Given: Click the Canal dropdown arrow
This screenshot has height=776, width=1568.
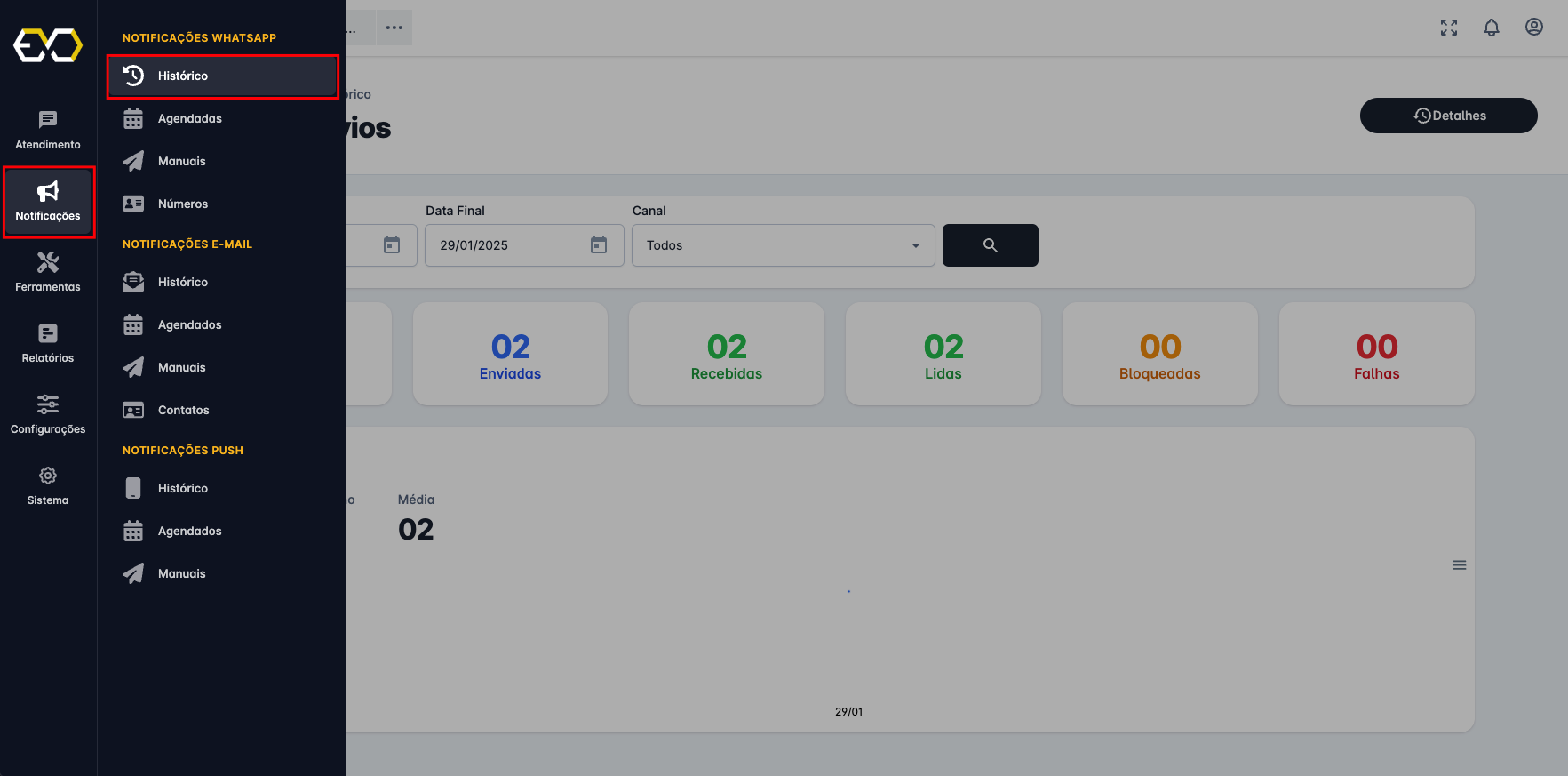Looking at the screenshot, I should coord(916,245).
